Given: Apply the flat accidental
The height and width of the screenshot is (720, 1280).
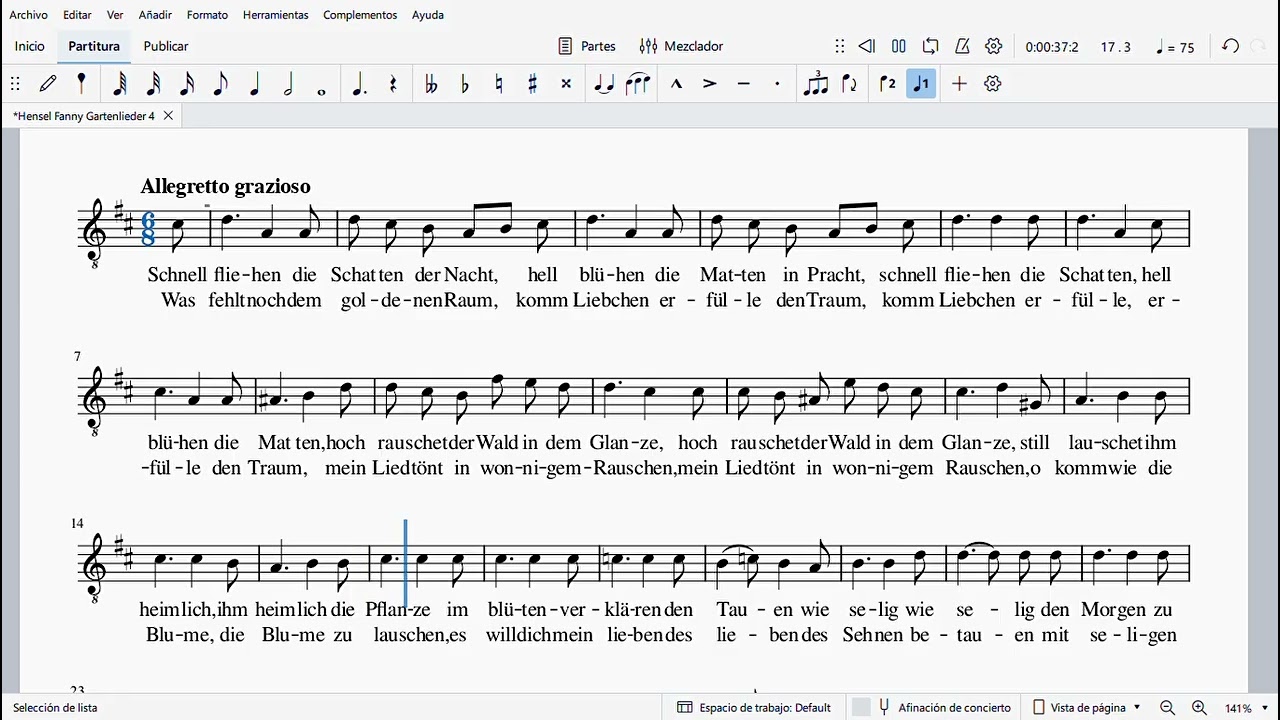Looking at the screenshot, I should pyautogui.click(x=464, y=84).
